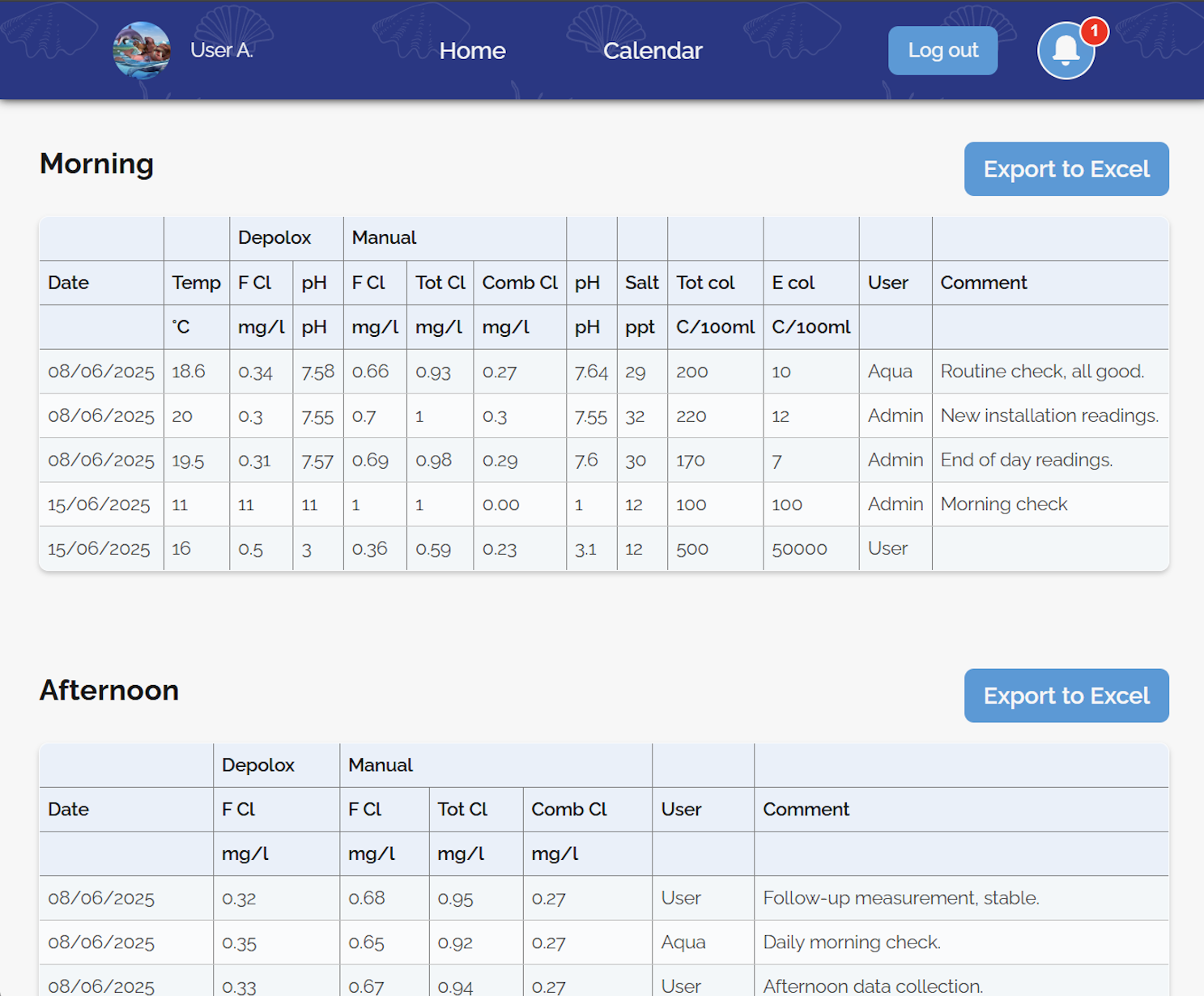Click the E col value 50000

799,549
